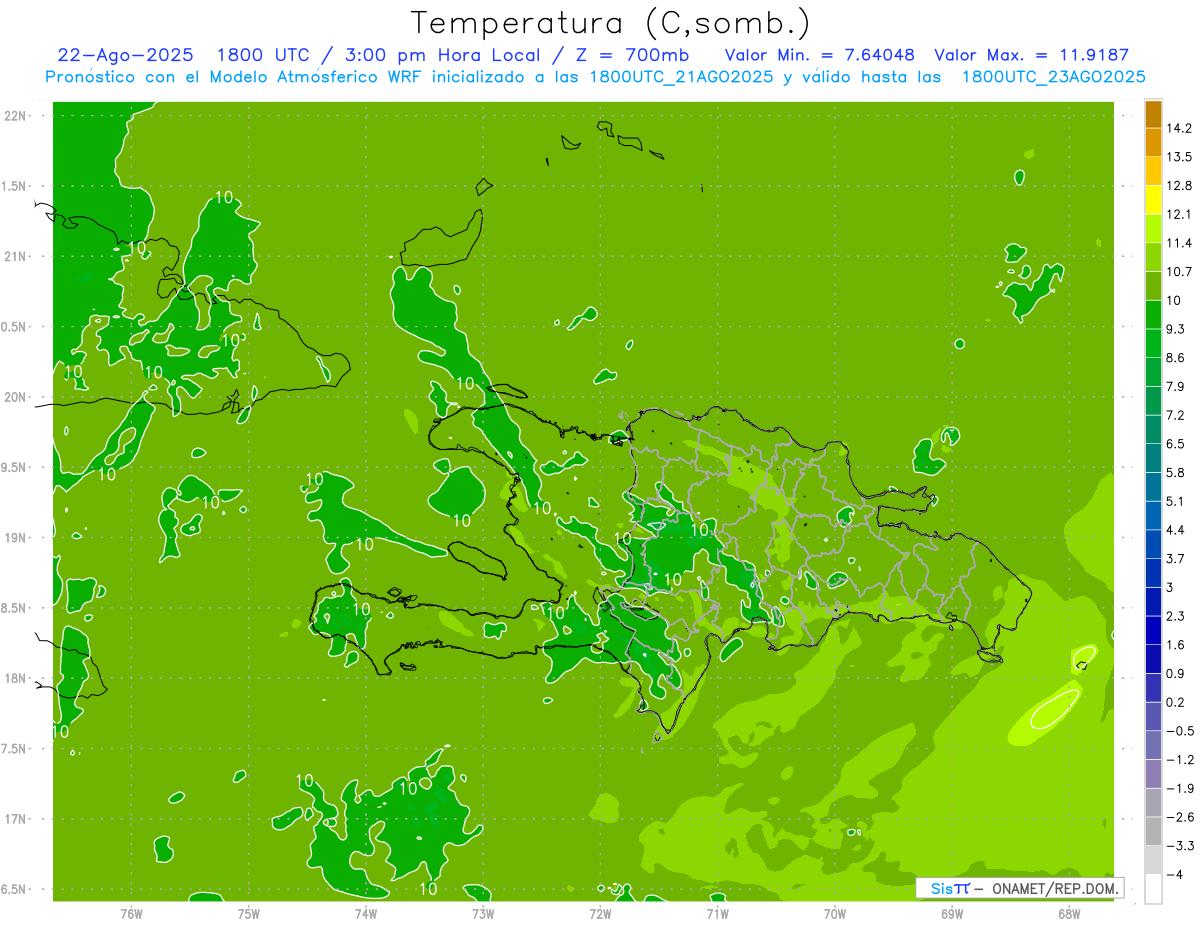The height and width of the screenshot is (927, 1200).
Task: Click the legend value "10.7"
Action: pos(1179,272)
